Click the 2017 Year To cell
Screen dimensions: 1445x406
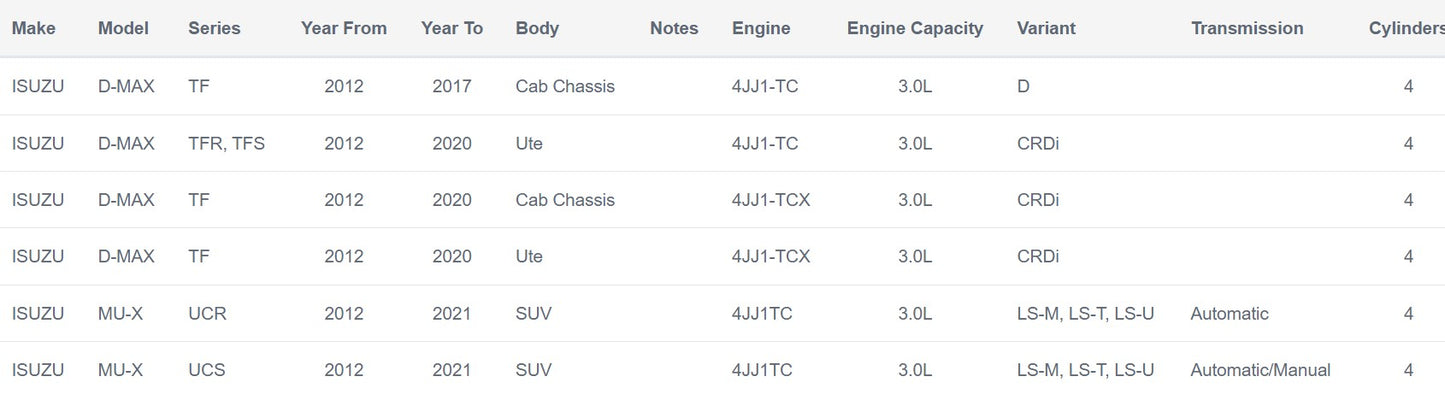[x=452, y=86]
